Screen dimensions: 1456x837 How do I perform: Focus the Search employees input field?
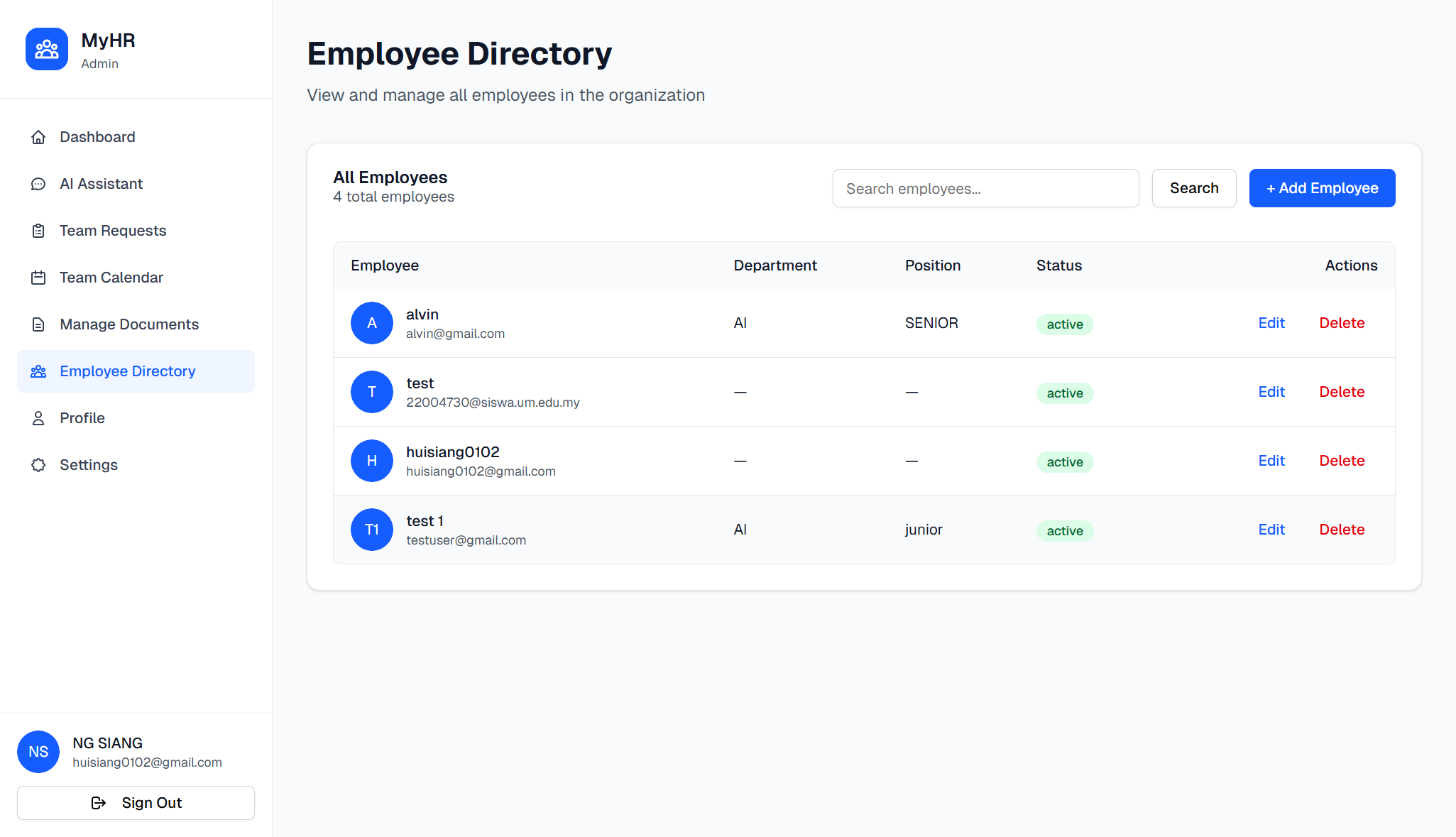click(x=985, y=188)
